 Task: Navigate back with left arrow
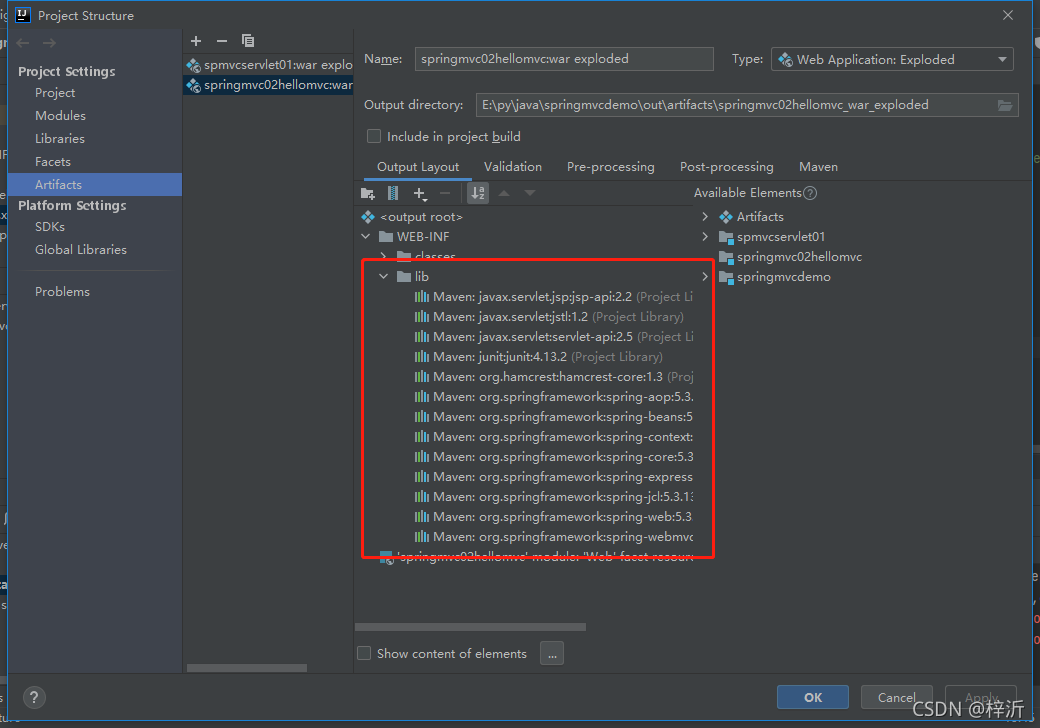[x=23, y=43]
